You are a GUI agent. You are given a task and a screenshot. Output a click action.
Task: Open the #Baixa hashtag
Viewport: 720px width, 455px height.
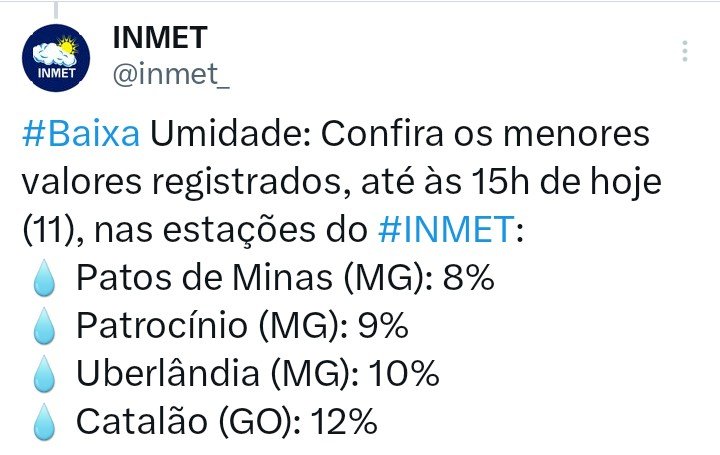[x=83, y=135]
